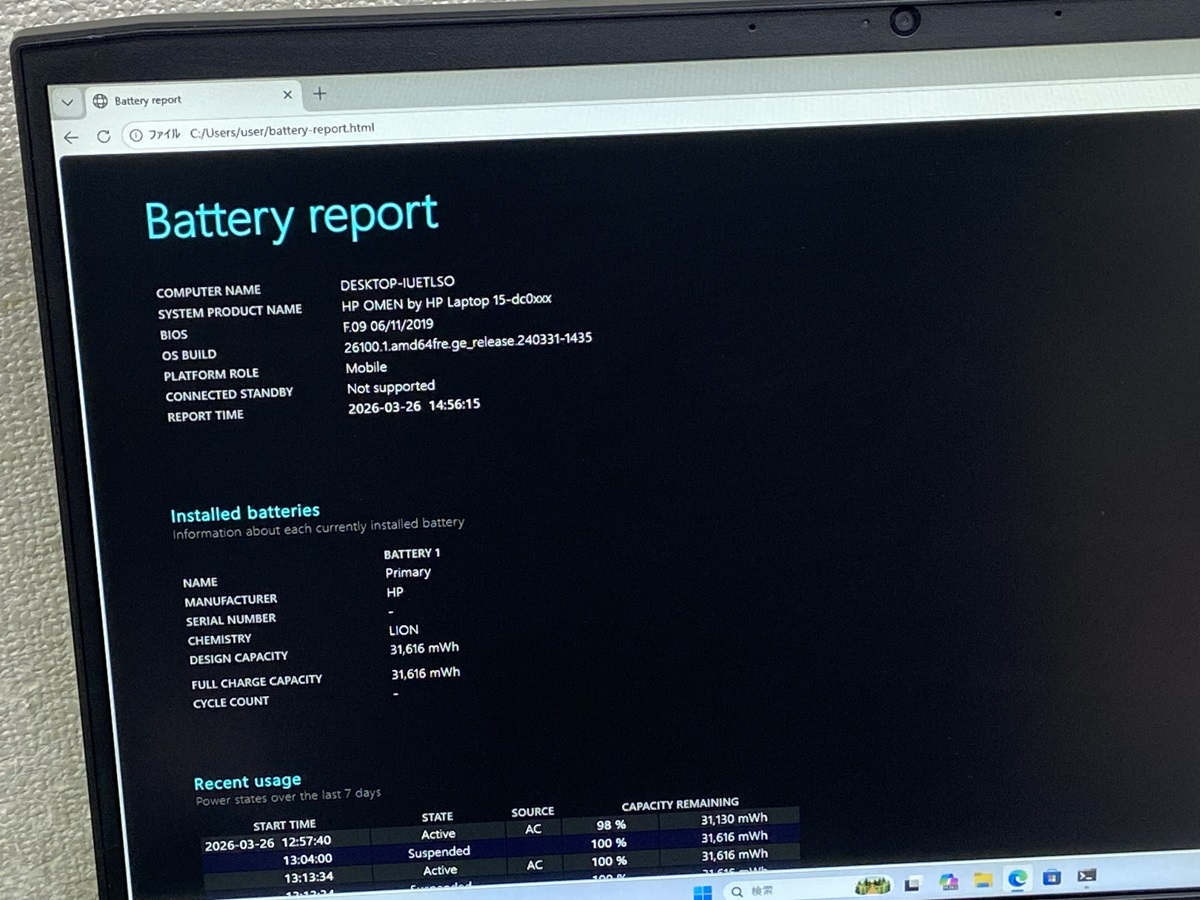Screen dimensions: 1200x900
Task: Click the Recent usage section heading
Action: (x=247, y=782)
